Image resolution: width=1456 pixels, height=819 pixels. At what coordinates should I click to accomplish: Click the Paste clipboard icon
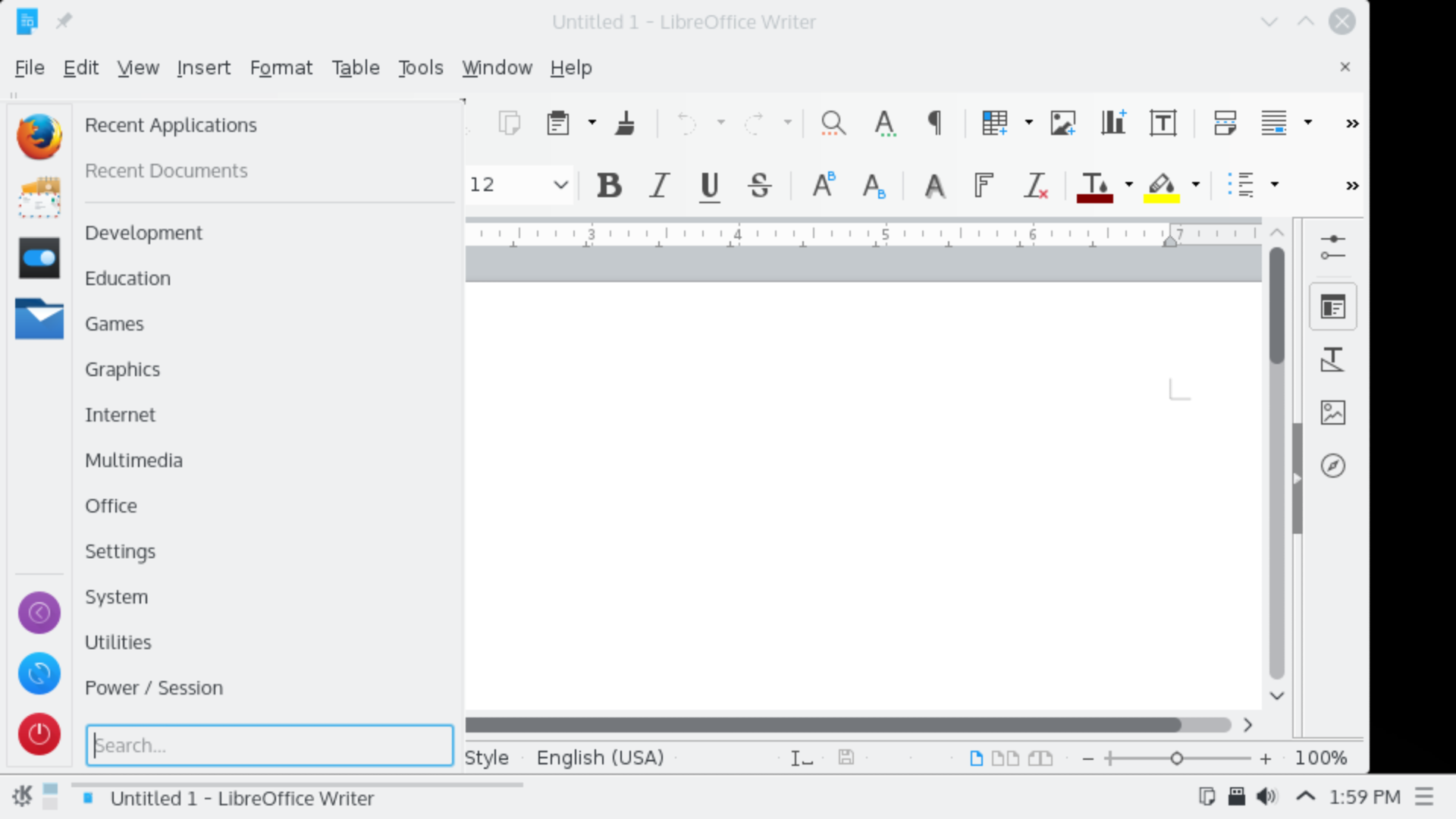click(x=558, y=123)
